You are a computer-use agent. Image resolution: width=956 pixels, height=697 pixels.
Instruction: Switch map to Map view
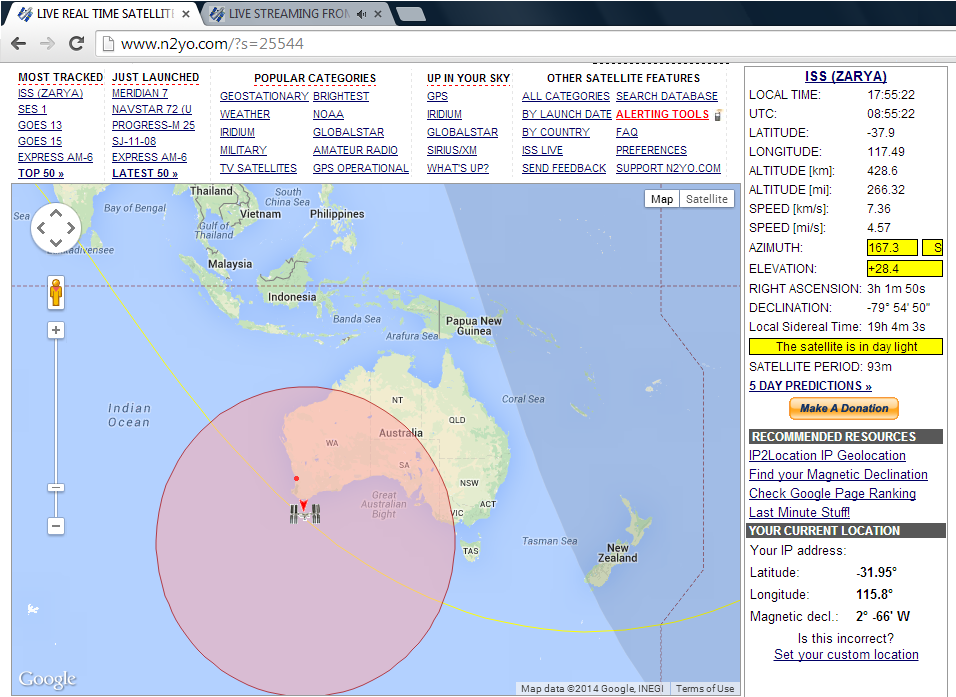[662, 199]
